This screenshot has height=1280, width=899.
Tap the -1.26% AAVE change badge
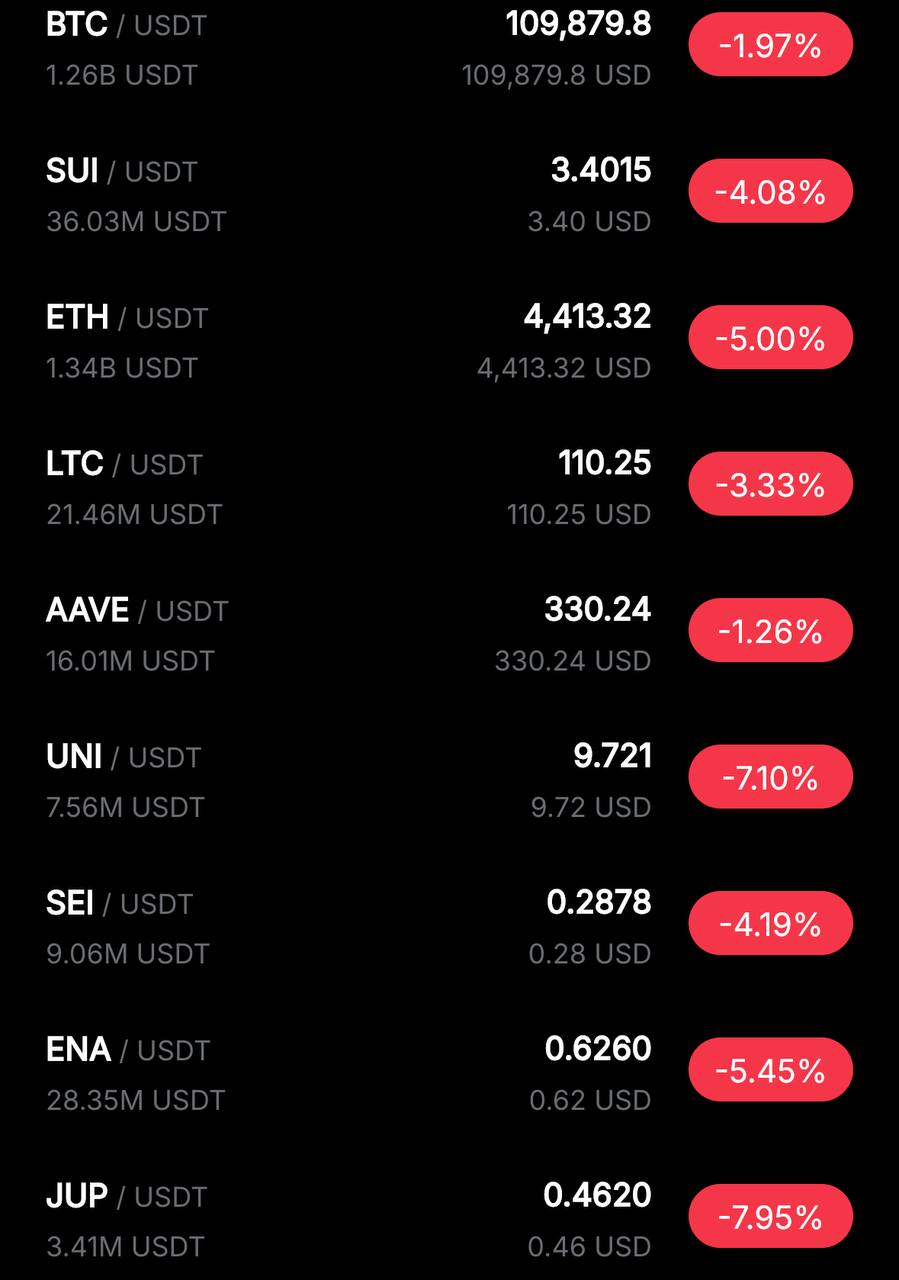coord(770,631)
